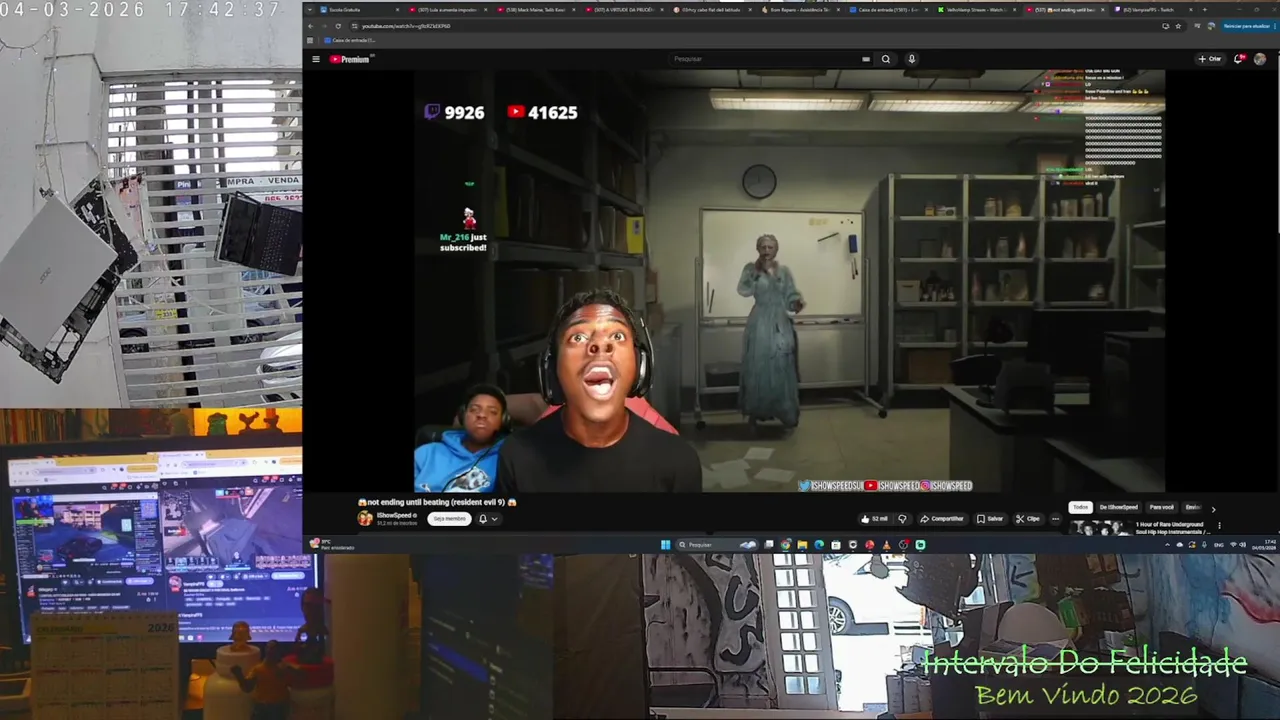Open the YouTube hamburger guide menu
Screen dimensions: 1280x720
coord(316,59)
